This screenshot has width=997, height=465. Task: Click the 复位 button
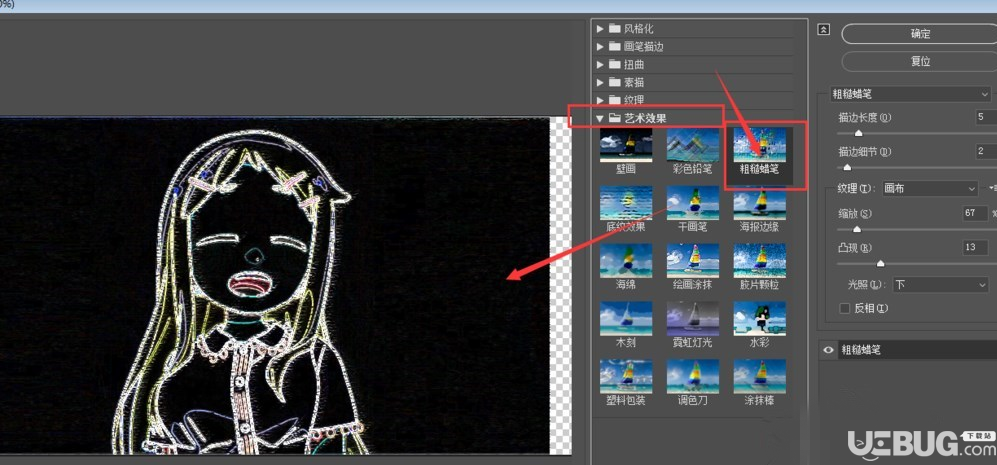(x=920, y=62)
